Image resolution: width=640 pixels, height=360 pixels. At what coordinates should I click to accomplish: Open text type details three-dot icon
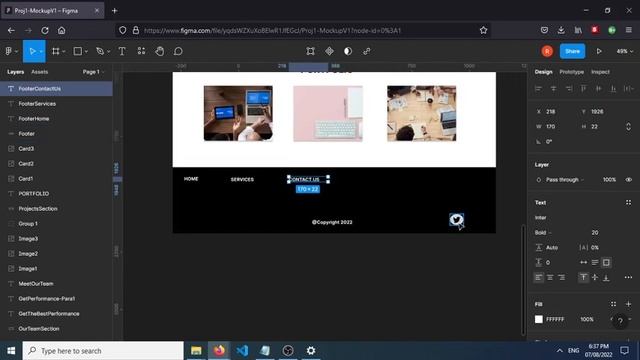pos(628,278)
